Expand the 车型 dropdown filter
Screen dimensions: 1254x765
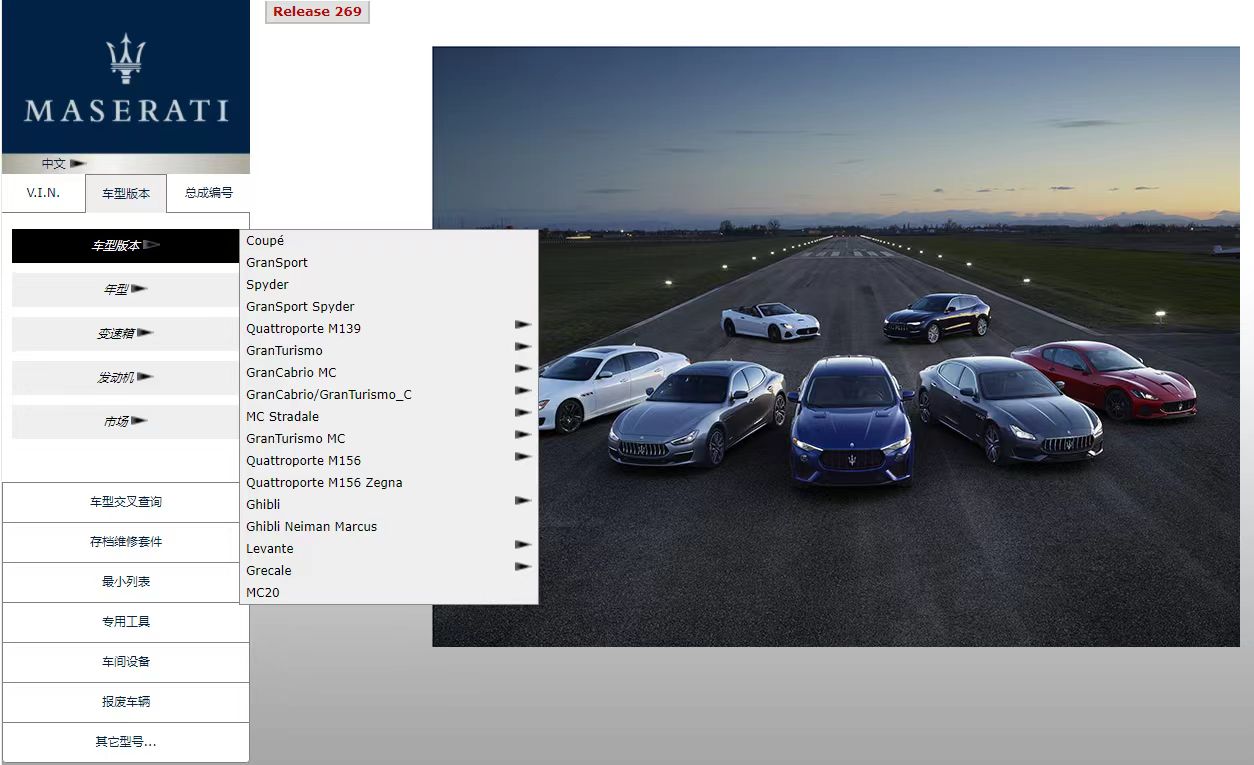coord(125,290)
